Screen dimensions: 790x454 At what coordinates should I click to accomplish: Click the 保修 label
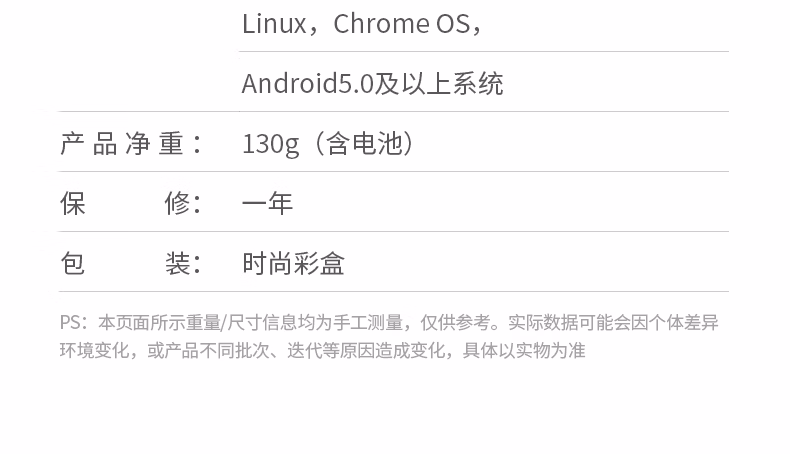click(x=131, y=204)
